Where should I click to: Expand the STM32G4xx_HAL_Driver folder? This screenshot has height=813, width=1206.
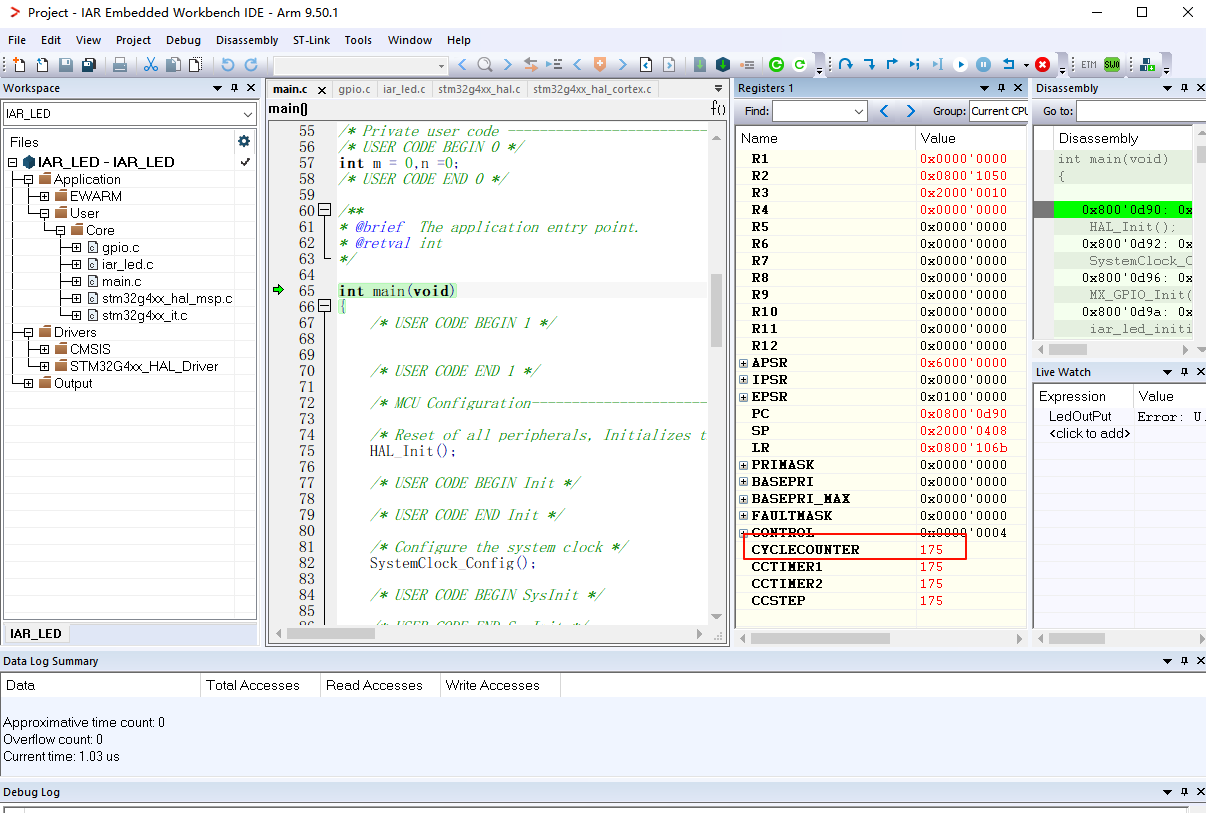44,366
